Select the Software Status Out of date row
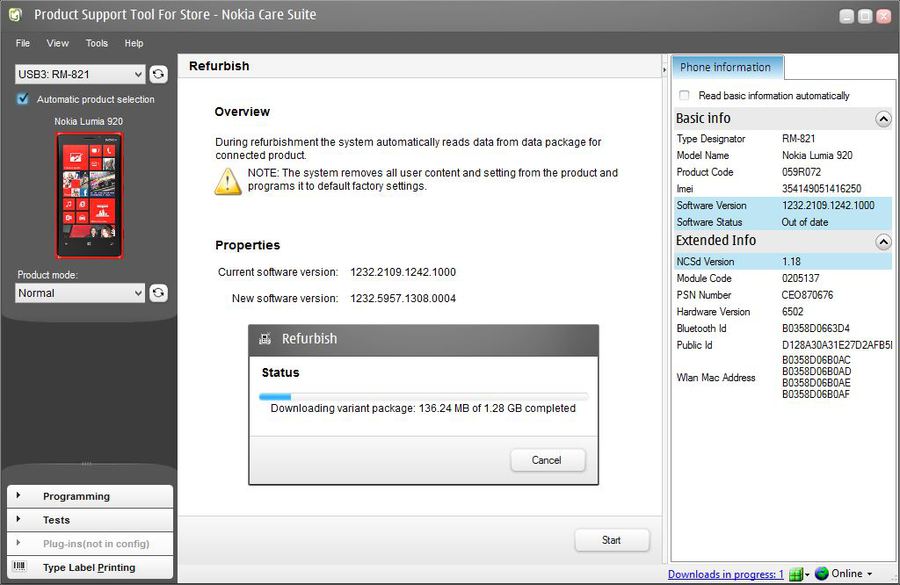 coord(783,222)
